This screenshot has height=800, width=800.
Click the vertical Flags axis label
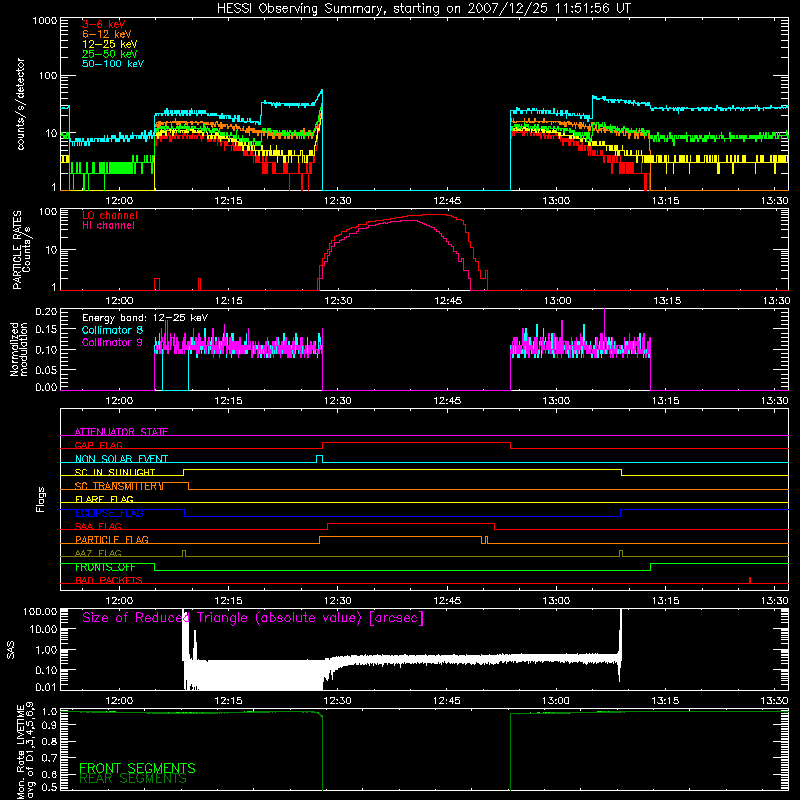(x=41, y=499)
